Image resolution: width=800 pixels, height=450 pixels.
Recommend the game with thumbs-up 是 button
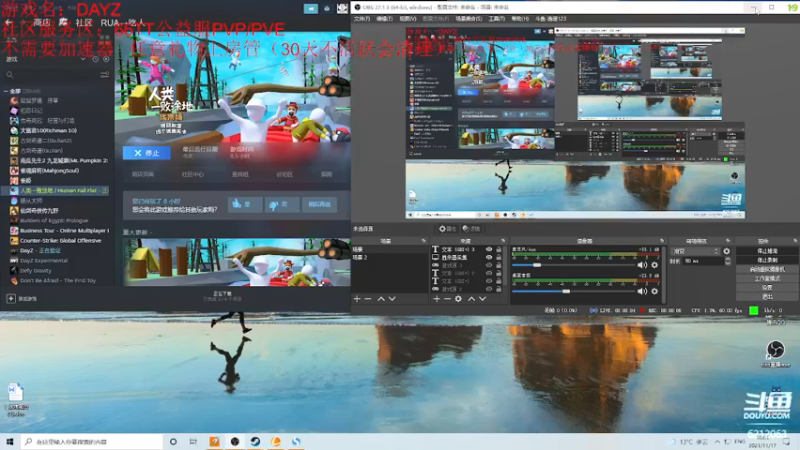point(244,205)
